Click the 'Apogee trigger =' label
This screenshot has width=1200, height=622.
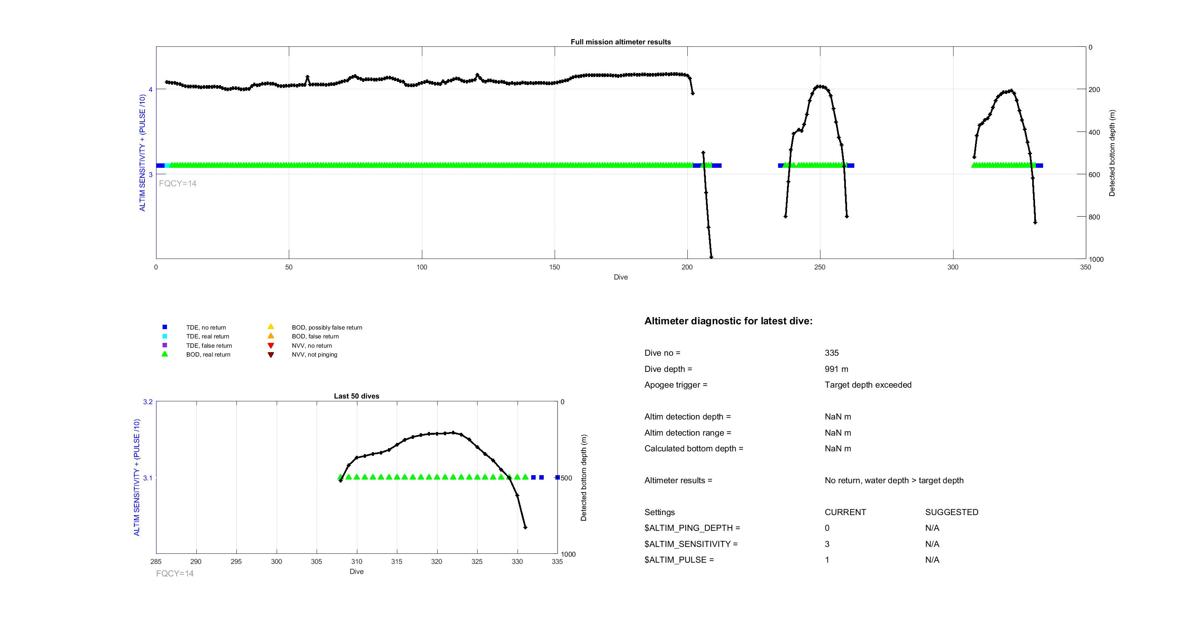[676, 385]
